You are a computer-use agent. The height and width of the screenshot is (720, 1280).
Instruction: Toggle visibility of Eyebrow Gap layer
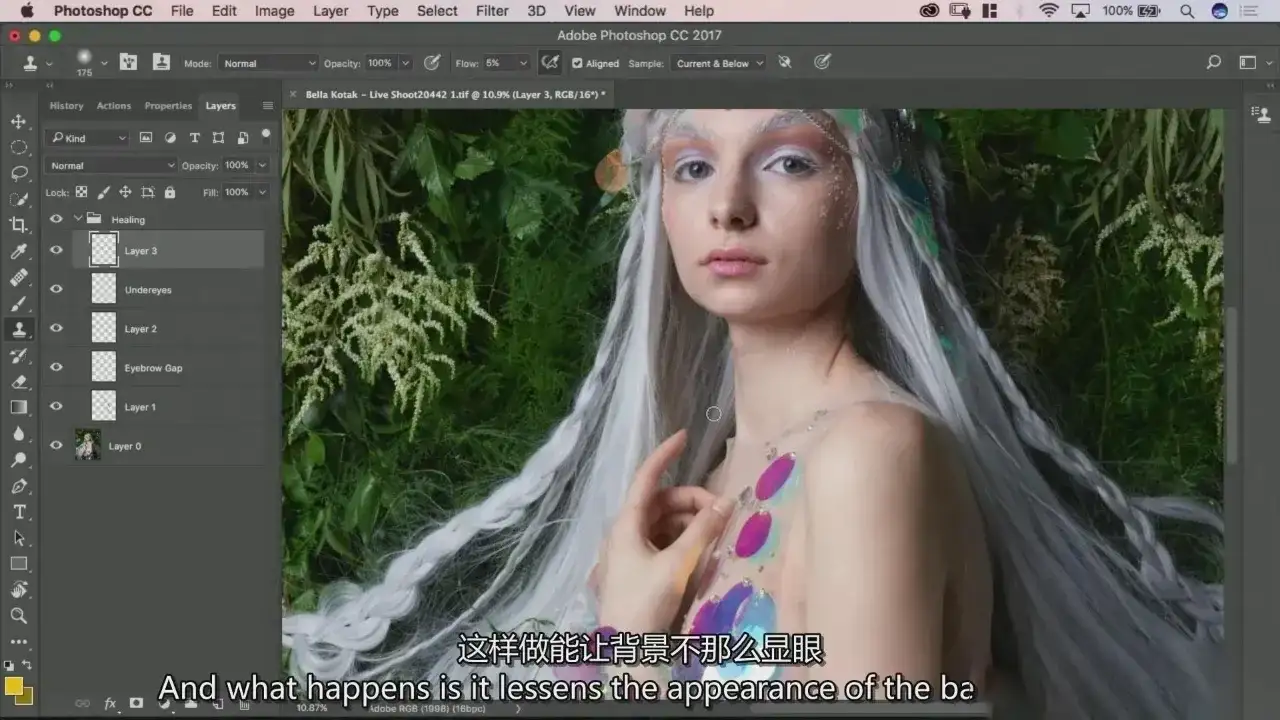[x=56, y=367]
